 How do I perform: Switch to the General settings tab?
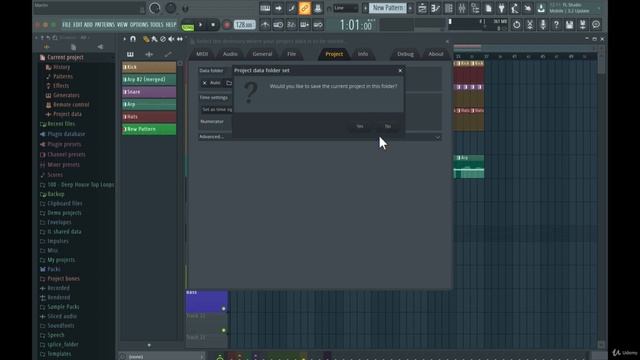click(x=262, y=54)
